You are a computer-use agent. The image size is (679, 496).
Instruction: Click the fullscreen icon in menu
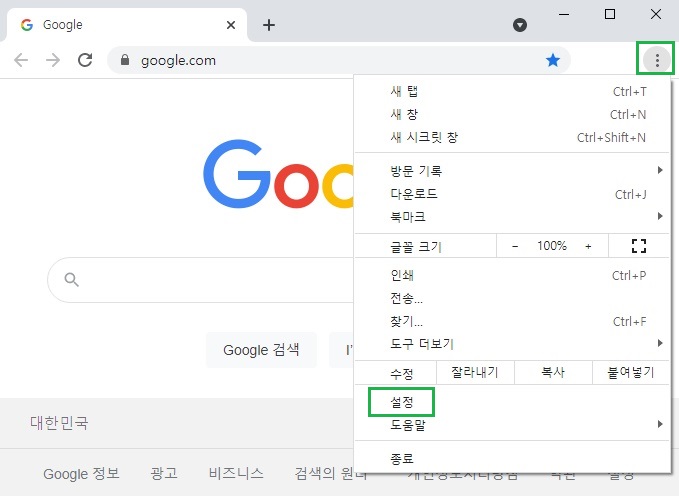639,246
